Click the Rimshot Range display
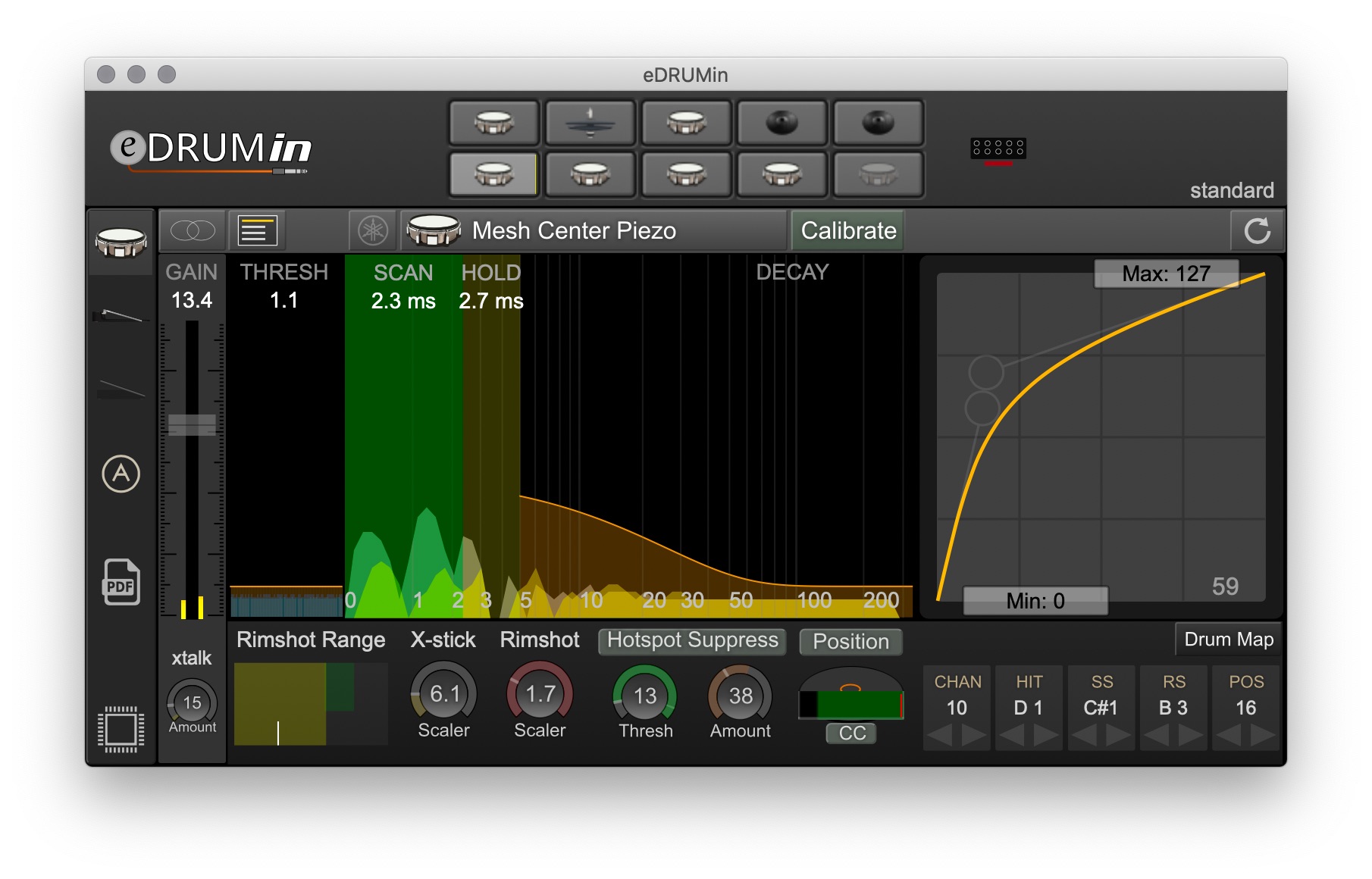1372x879 pixels. click(311, 704)
